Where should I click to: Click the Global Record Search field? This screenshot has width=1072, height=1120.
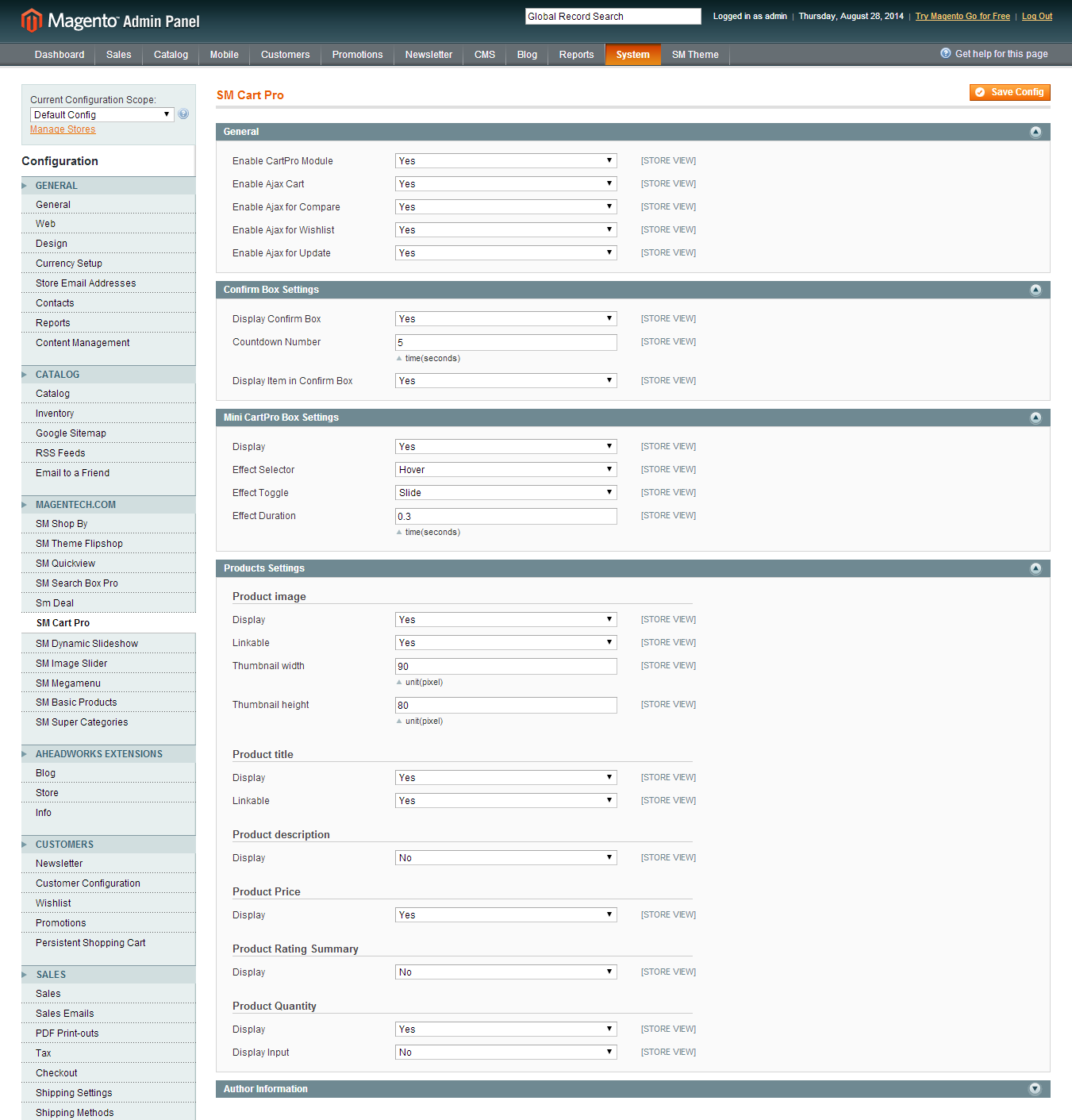pos(613,16)
